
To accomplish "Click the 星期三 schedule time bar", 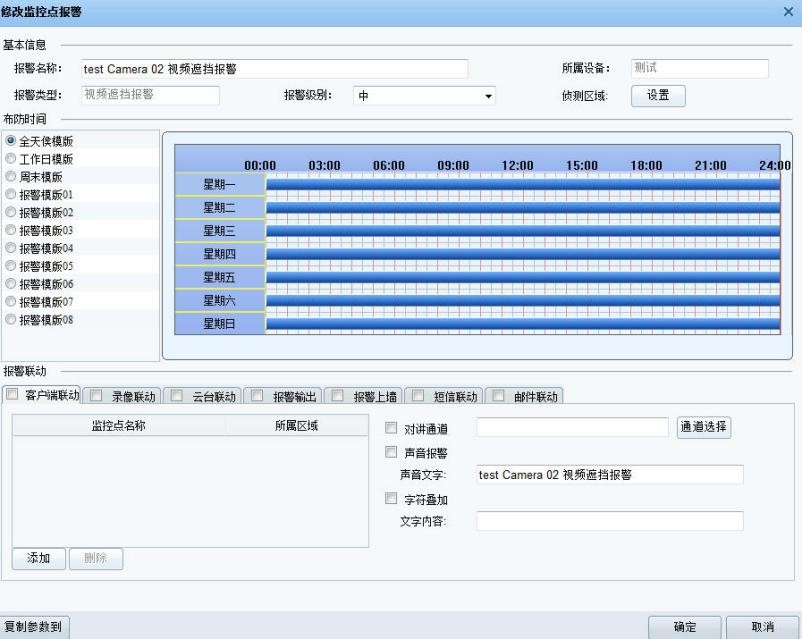I will [520, 230].
